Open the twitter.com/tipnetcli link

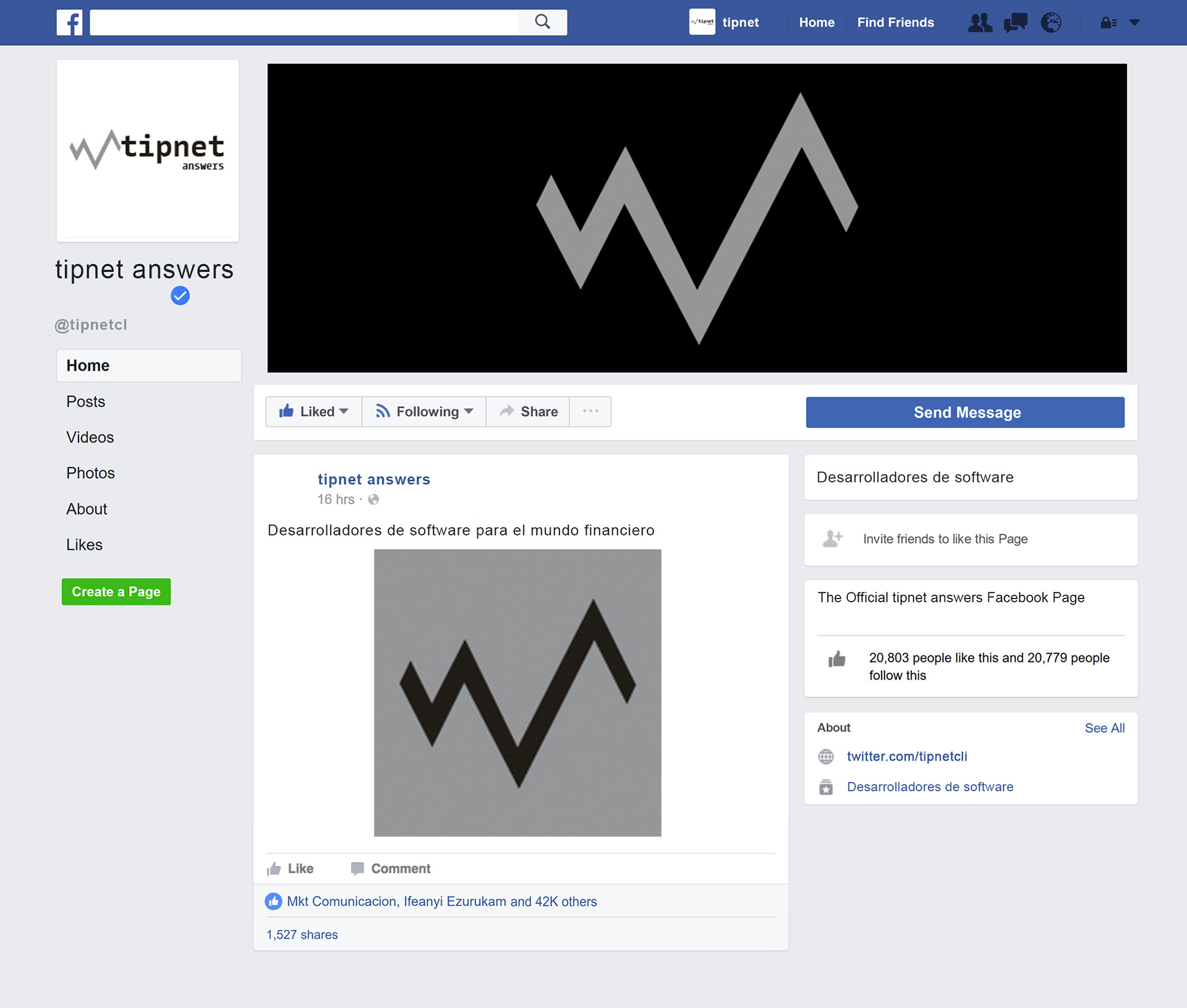pos(907,756)
